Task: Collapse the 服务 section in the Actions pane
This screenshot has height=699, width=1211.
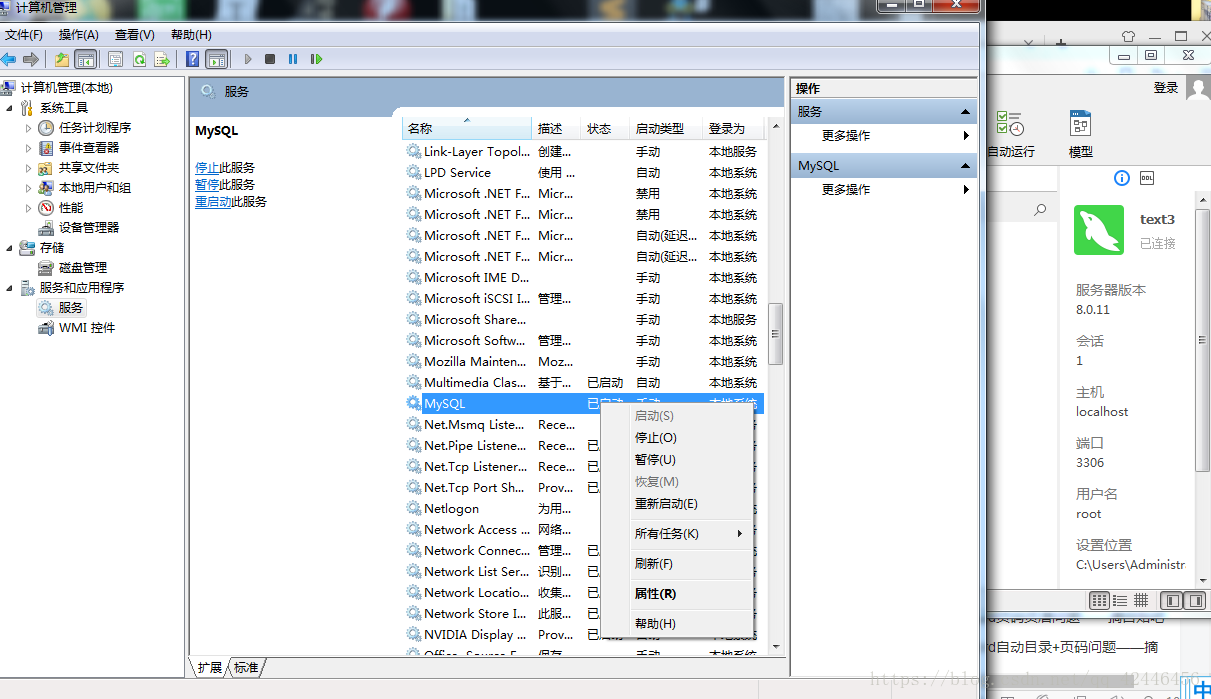Action: pyautogui.click(x=966, y=112)
